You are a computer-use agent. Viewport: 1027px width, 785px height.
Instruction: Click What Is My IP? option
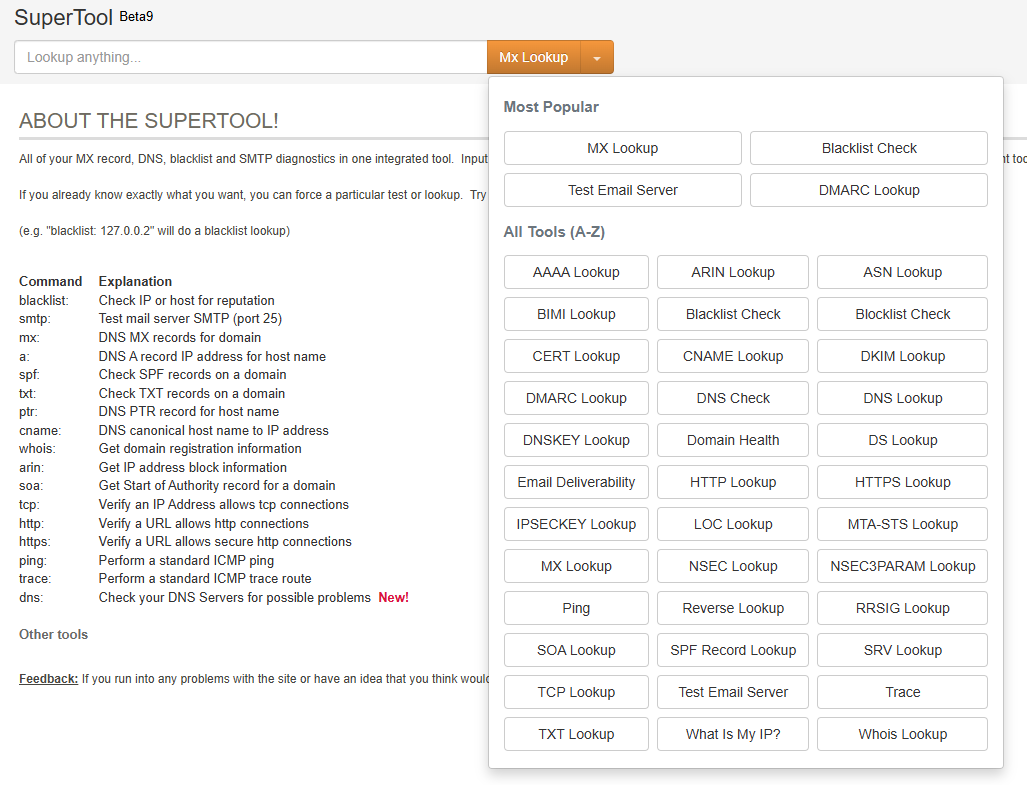(x=733, y=734)
